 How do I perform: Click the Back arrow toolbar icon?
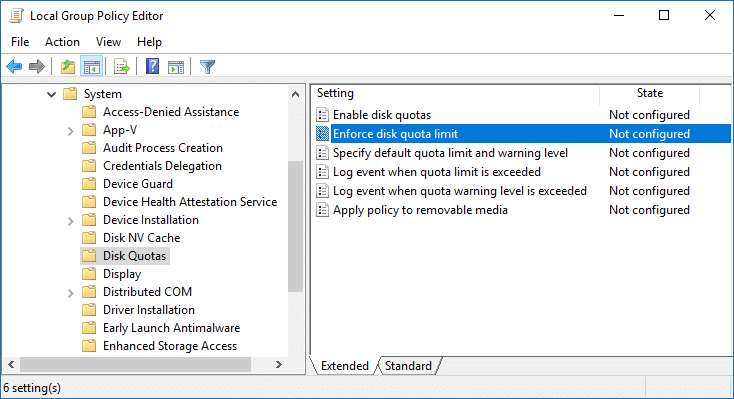pyautogui.click(x=14, y=66)
